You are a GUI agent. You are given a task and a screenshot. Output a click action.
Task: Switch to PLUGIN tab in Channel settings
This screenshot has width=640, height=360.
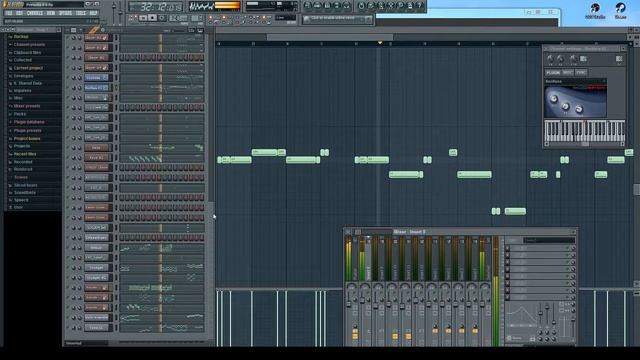tap(553, 73)
